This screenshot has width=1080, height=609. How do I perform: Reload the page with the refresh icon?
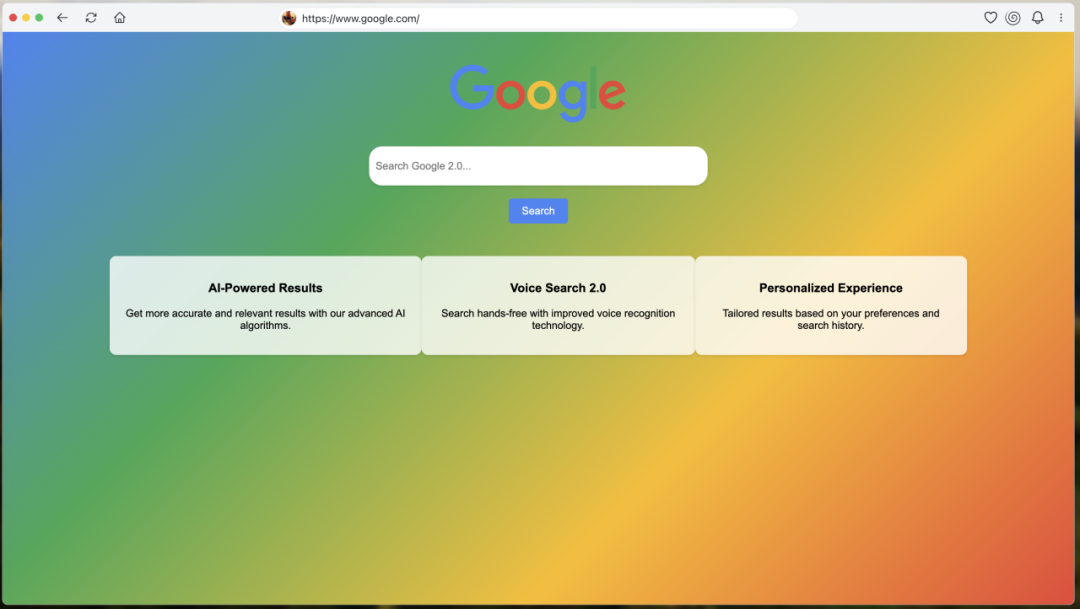tap(91, 18)
